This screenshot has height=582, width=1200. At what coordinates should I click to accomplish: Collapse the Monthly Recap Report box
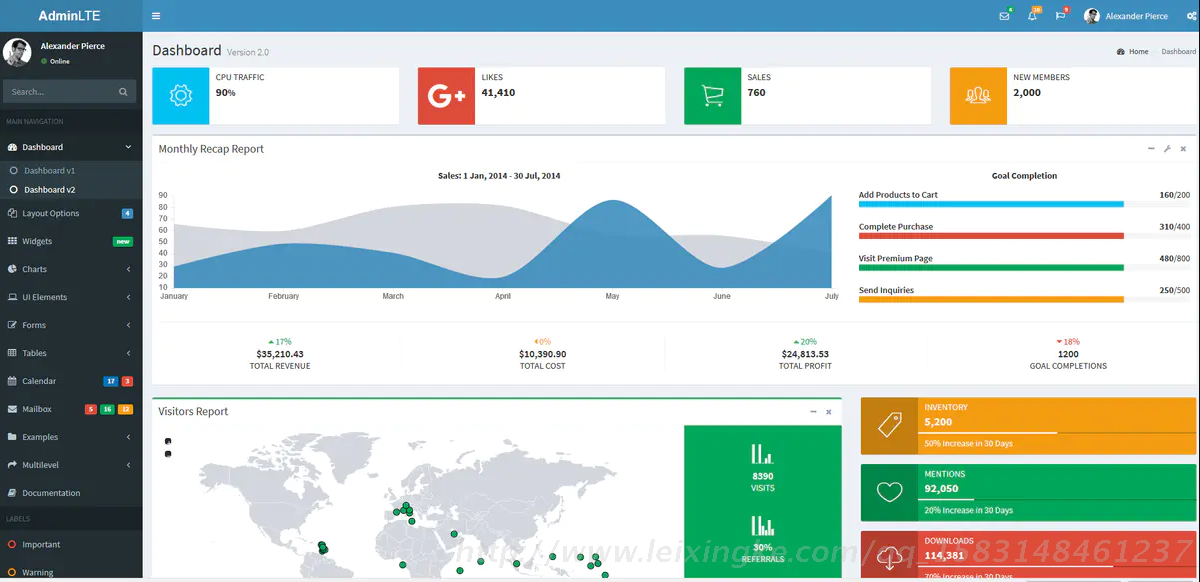tap(1151, 149)
